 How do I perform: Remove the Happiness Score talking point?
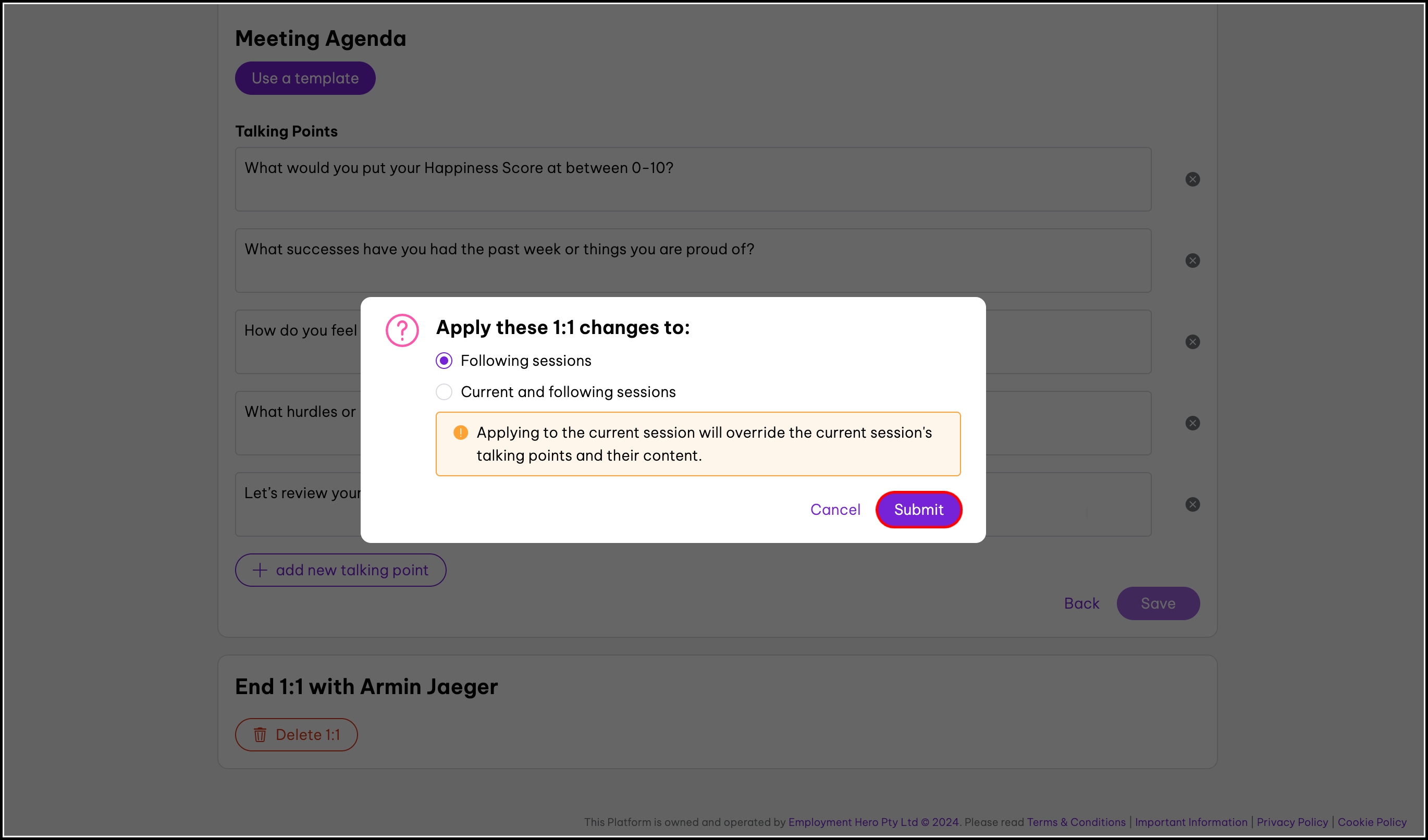point(1192,179)
